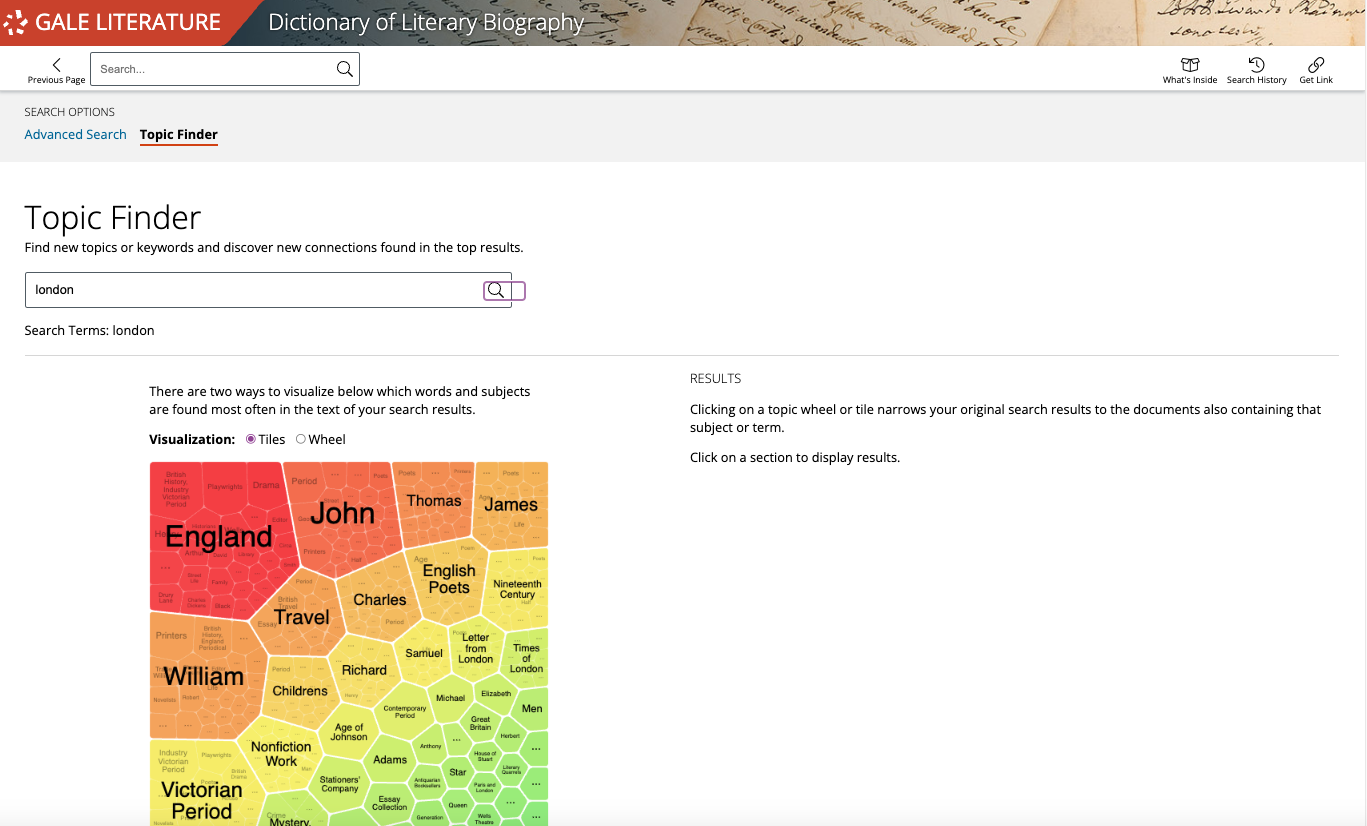Select the James topic tile
This screenshot has height=826, width=1367.
coord(511,505)
